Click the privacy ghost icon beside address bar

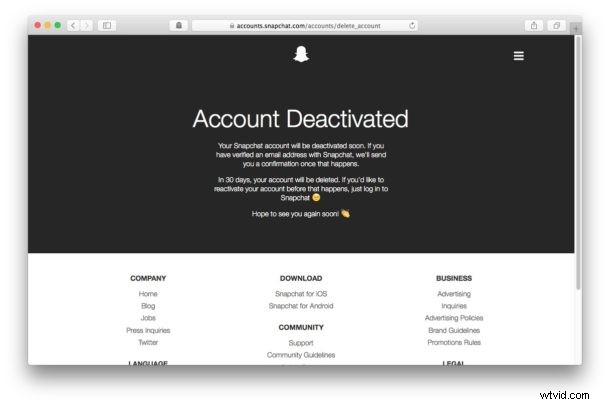coord(179,26)
